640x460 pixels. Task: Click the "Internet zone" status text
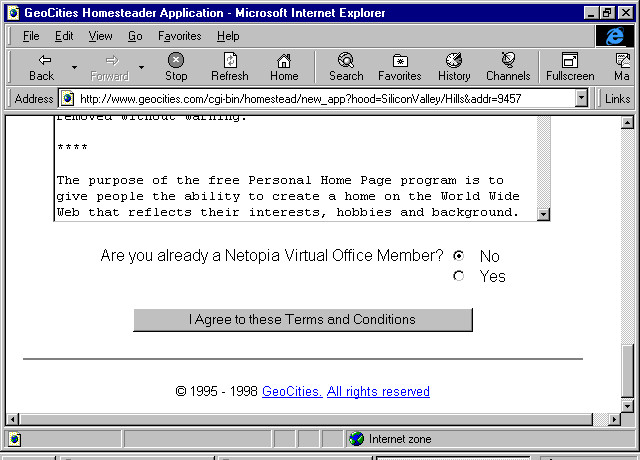pos(400,439)
